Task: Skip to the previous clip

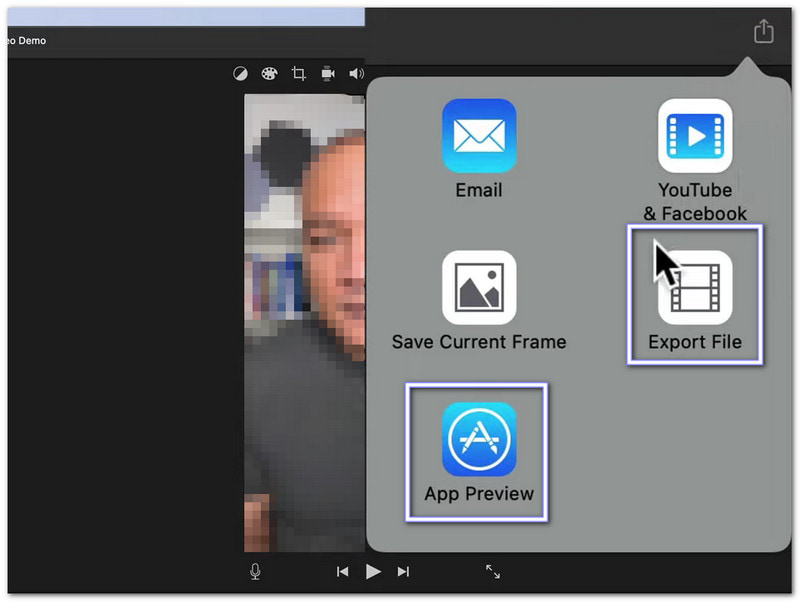Action: 342,571
